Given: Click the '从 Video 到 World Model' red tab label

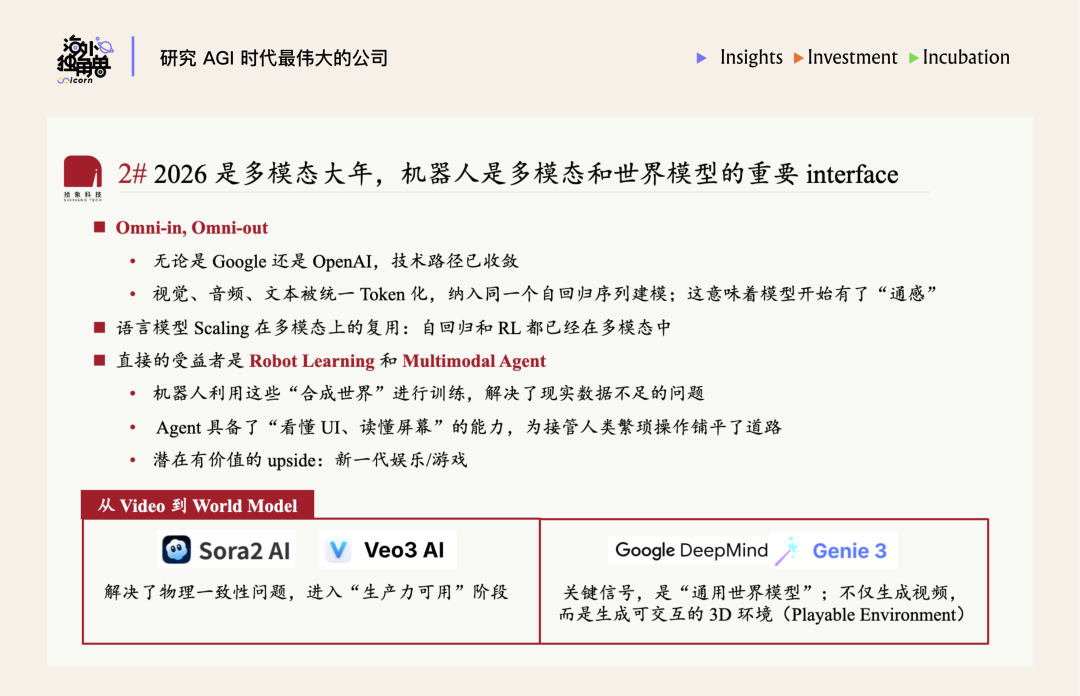Looking at the screenshot, I should click(197, 505).
